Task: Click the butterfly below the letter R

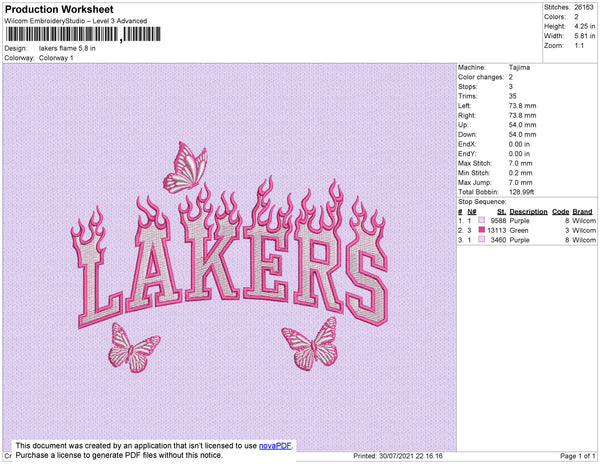Action: 311,344
